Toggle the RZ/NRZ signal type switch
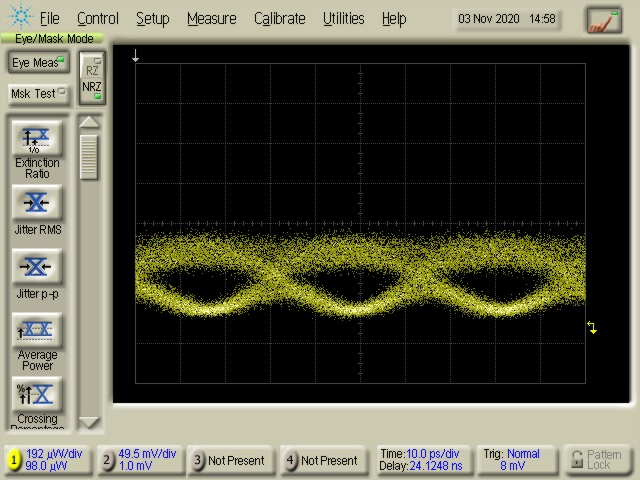The height and width of the screenshot is (480, 640). click(x=91, y=78)
